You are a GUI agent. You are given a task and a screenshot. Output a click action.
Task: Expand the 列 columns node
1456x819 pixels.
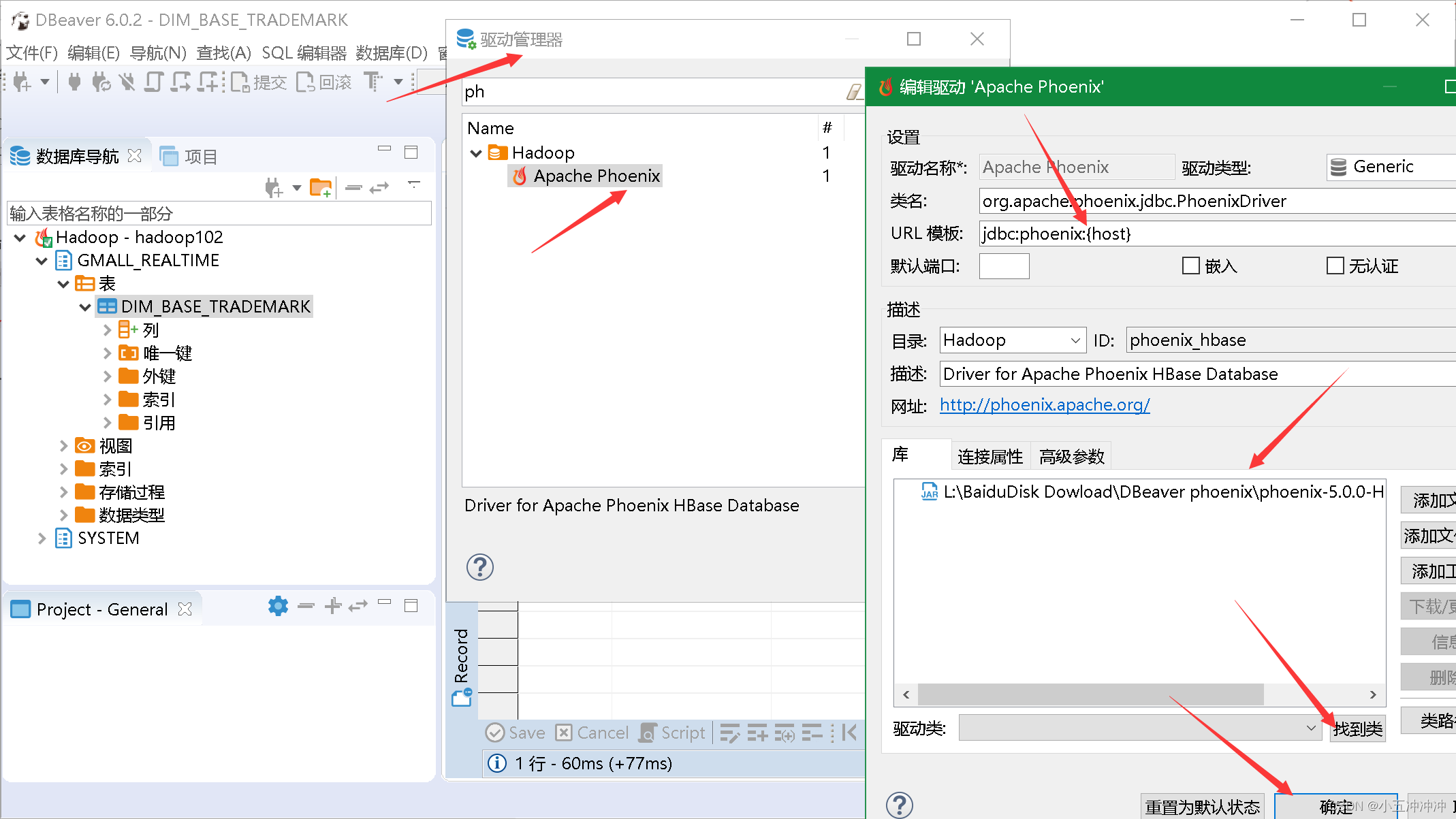[x=107, y=330]
